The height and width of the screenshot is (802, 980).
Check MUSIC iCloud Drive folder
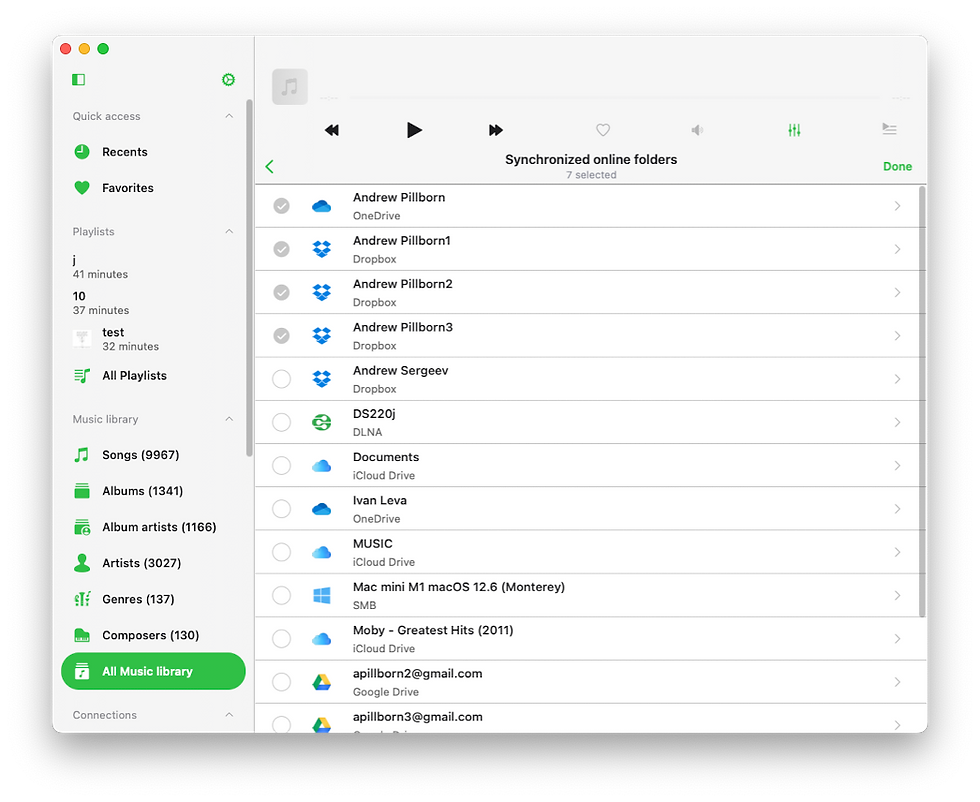click(x=282, y=552)
